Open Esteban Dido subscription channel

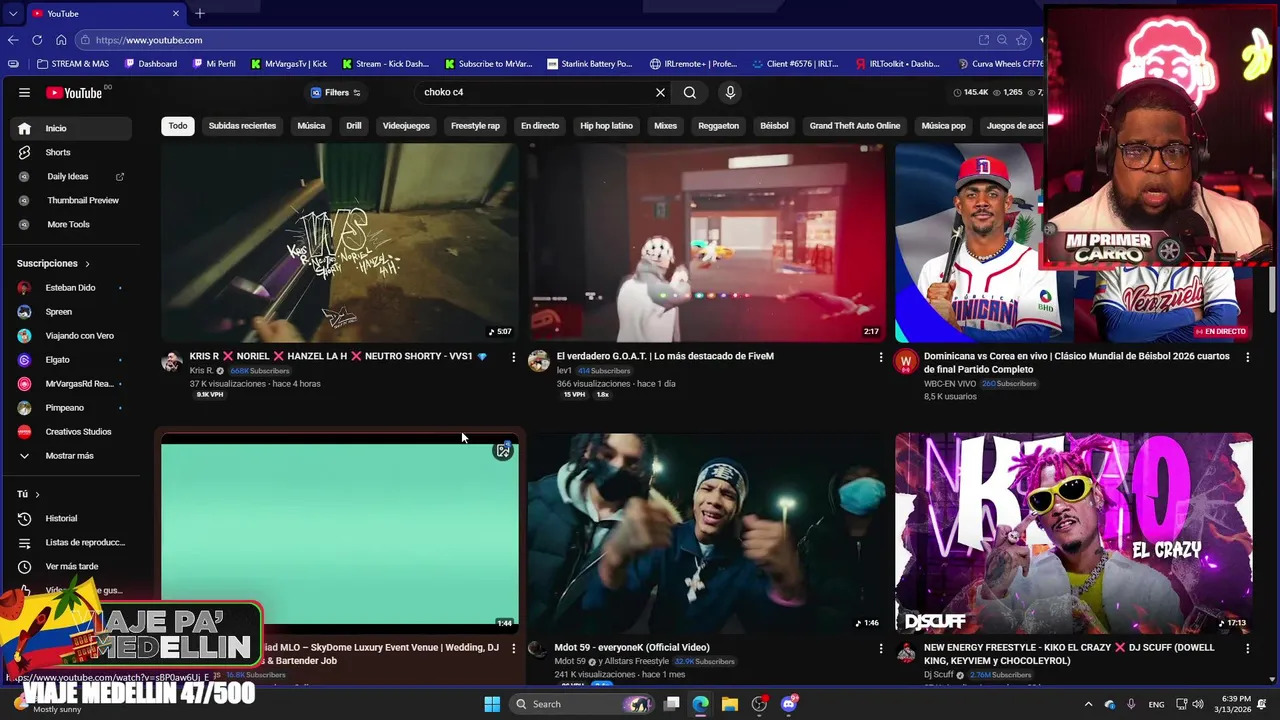tap(71, 287)
